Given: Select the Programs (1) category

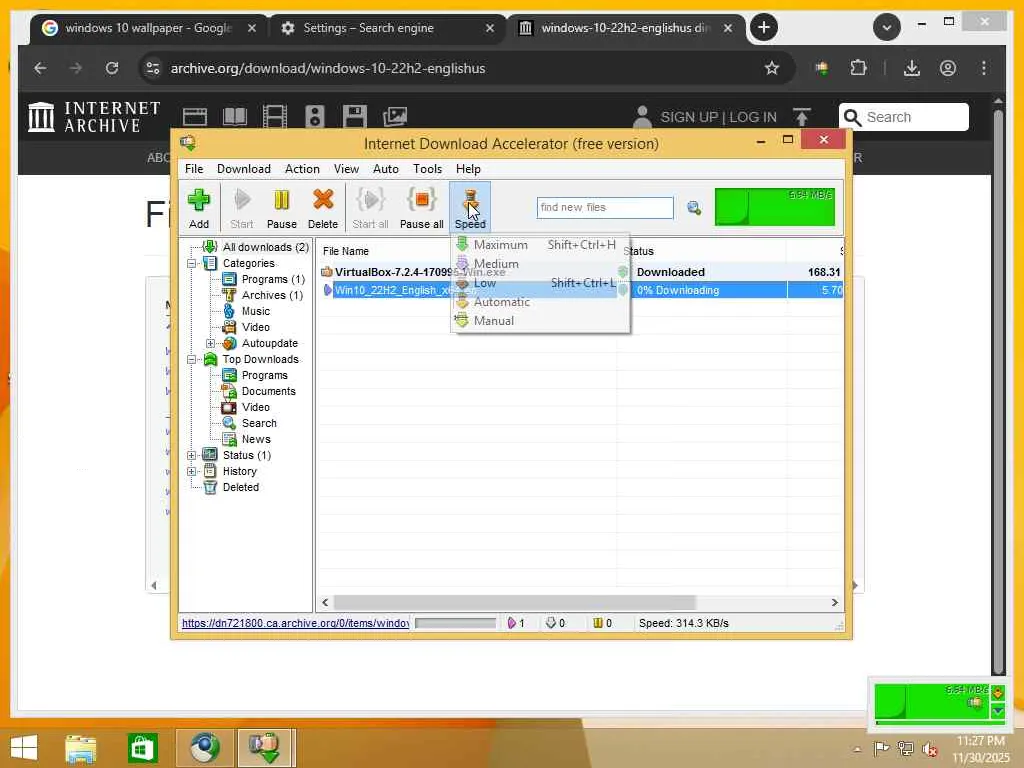Looking at the screenshot, I should point(273,279).
